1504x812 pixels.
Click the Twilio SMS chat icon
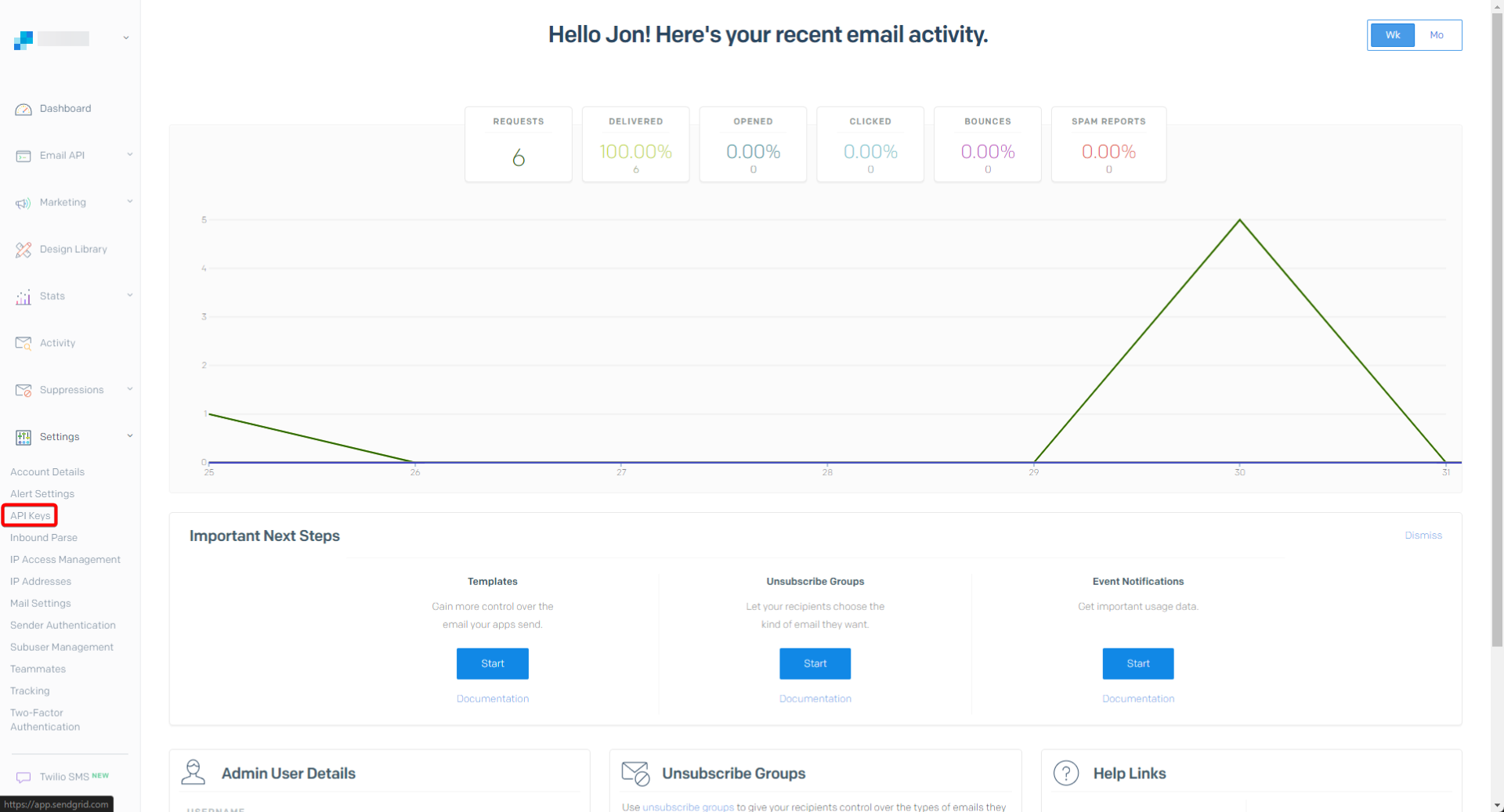pos(23,777)
